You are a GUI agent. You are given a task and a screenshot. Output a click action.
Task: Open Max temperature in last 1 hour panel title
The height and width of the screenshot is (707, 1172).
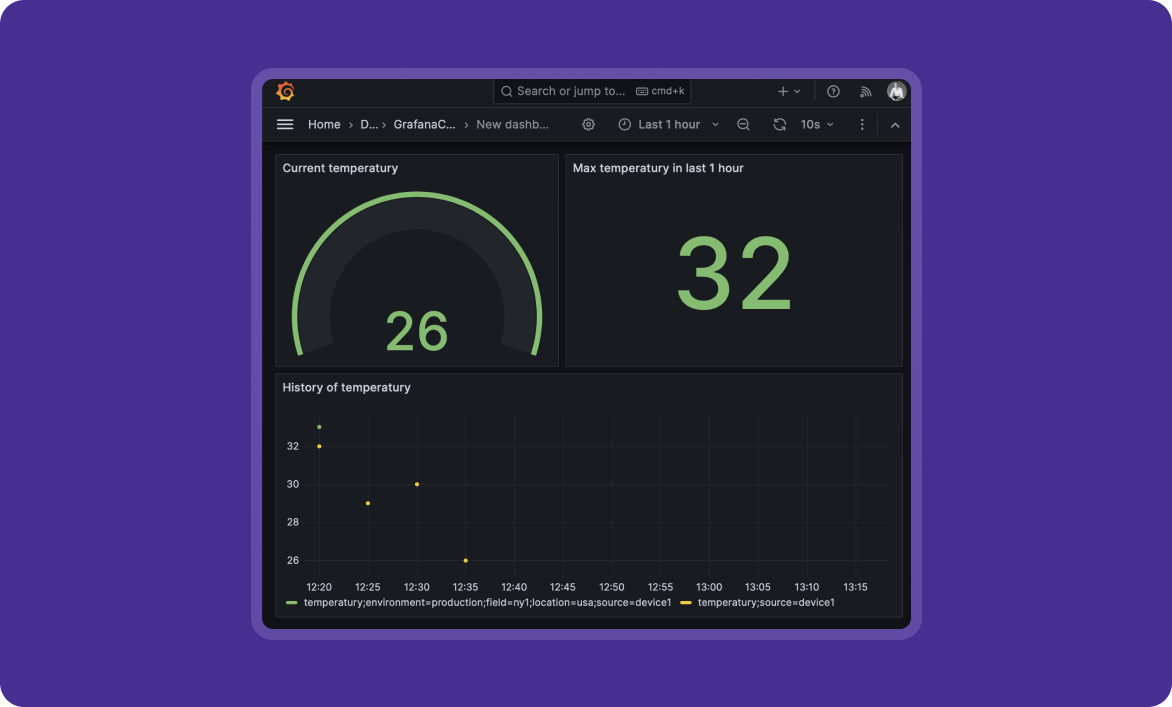(658, 168)
